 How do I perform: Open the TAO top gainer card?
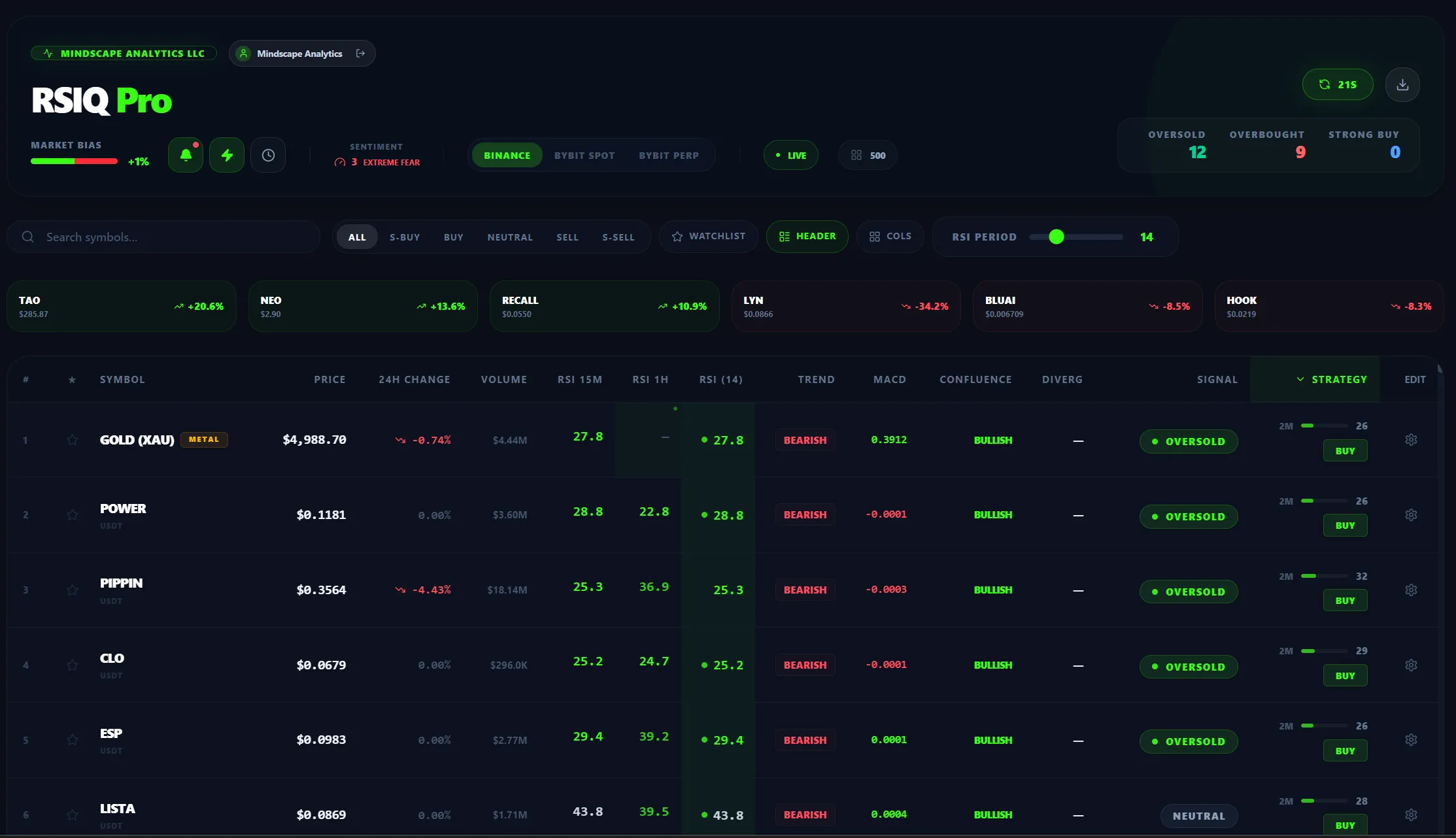122,307
